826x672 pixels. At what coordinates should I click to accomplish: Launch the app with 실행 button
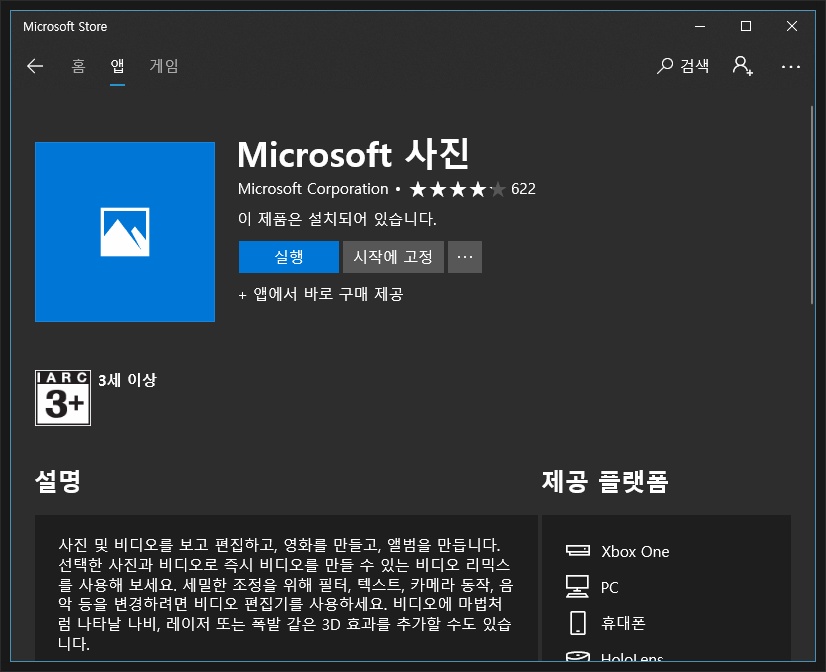289,257
